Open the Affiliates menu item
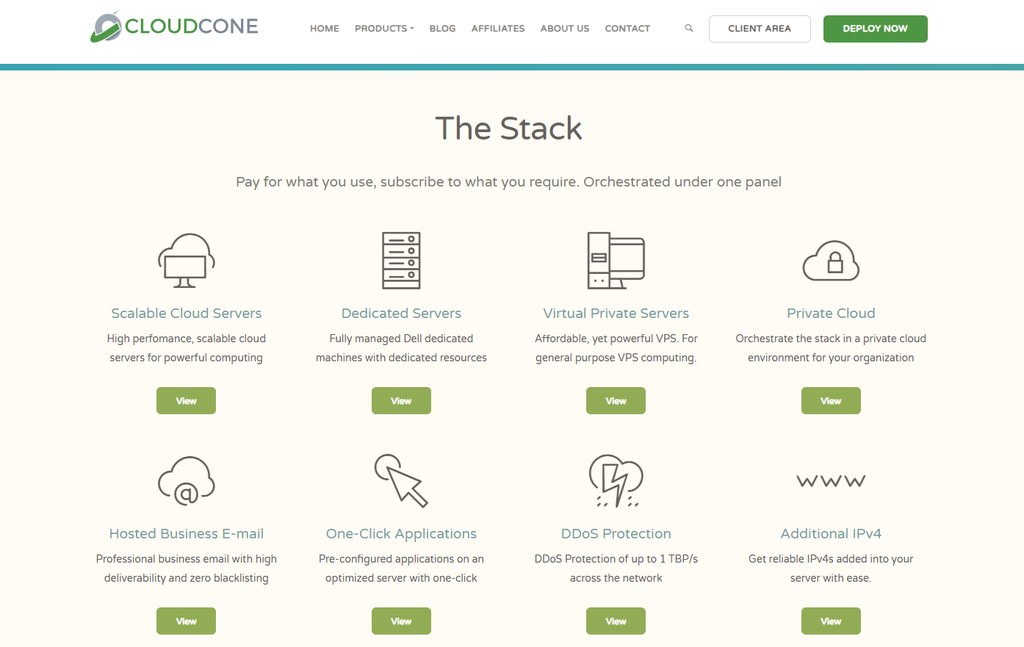The height and width of the screenshot is (647, 1024). click(498, 29)
